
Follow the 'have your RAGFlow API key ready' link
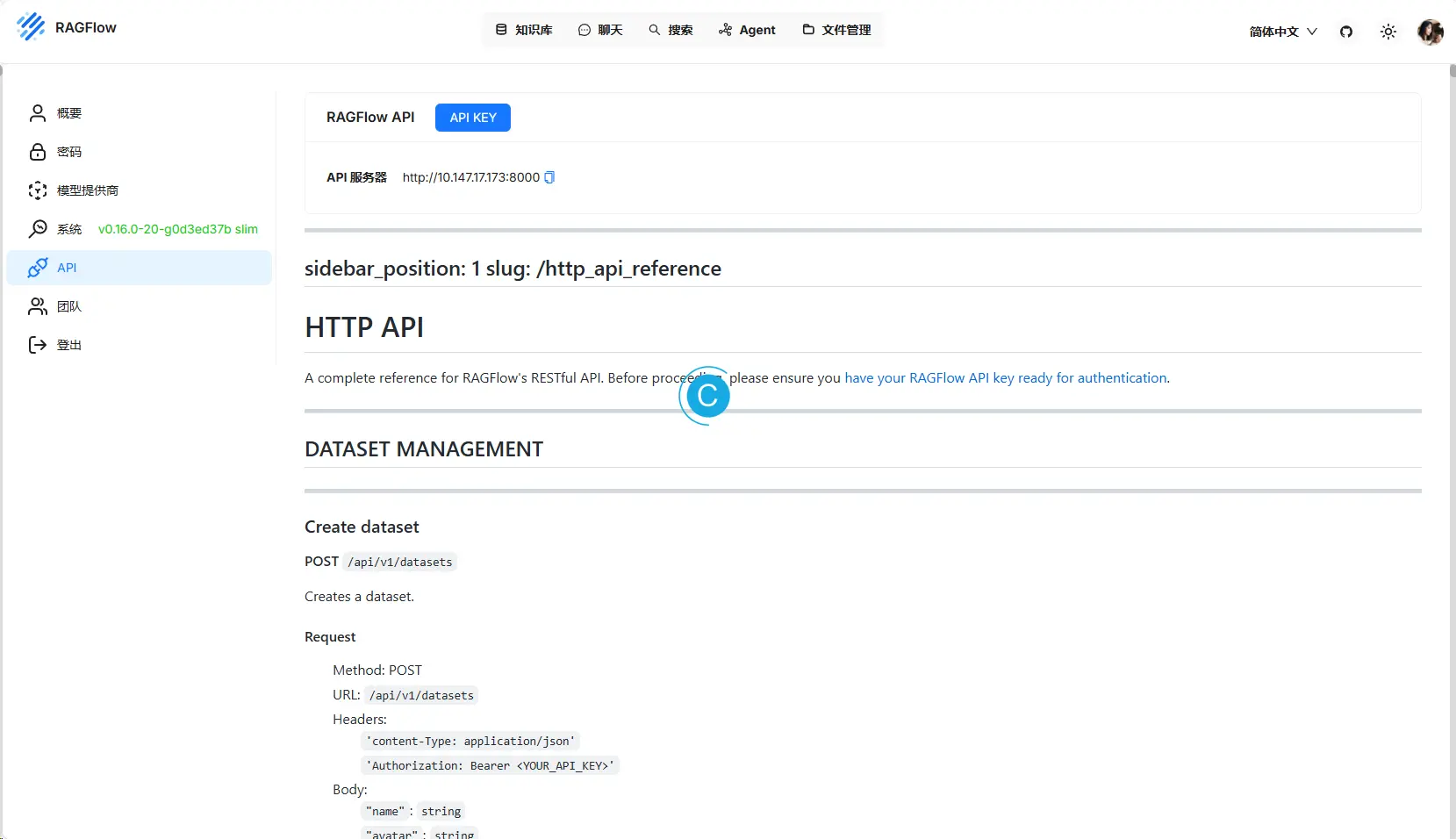tap(1006, 378)
